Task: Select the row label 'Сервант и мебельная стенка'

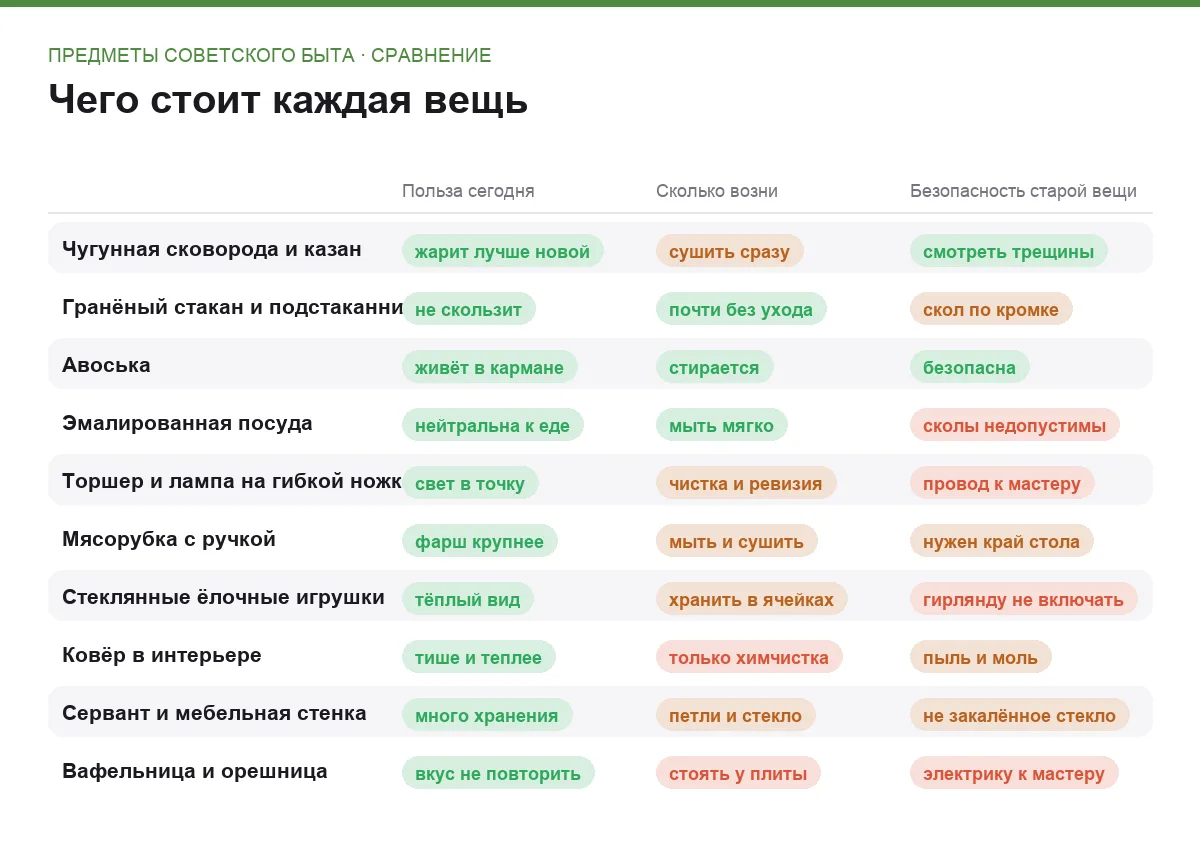Action: (x=214, y=713)
